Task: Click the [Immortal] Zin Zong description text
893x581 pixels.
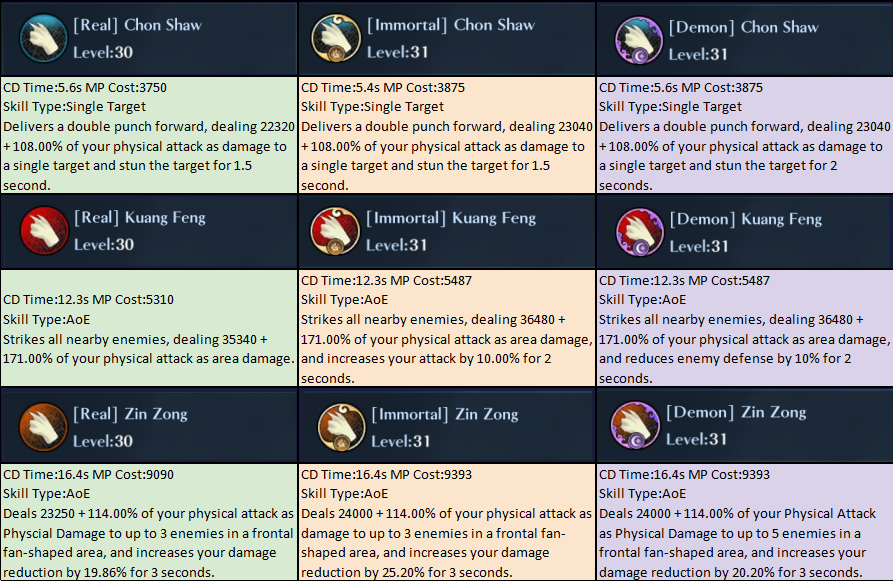Action: (446, 523)
